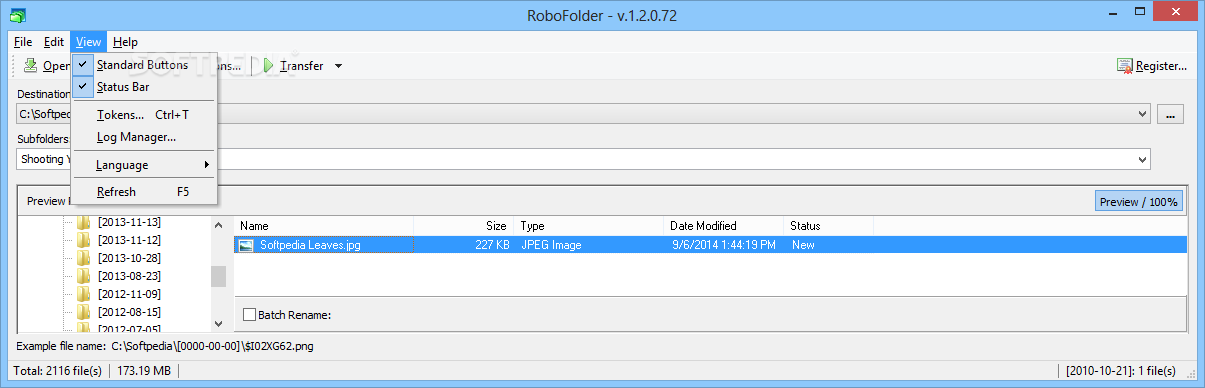
Task: Click the JPEG Image type cell
Action: point(551,245)
